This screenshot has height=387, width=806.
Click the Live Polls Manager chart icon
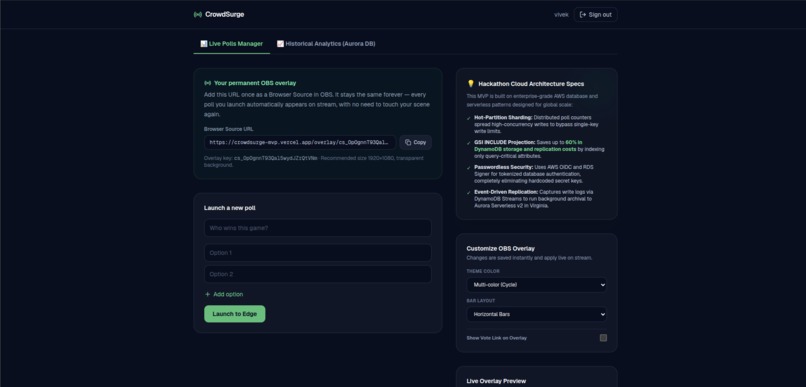click(204, 44)
